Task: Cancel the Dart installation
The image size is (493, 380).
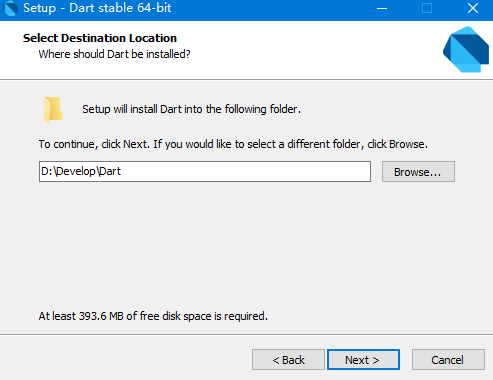Action: pyautogui.click(x=448, y=360)
